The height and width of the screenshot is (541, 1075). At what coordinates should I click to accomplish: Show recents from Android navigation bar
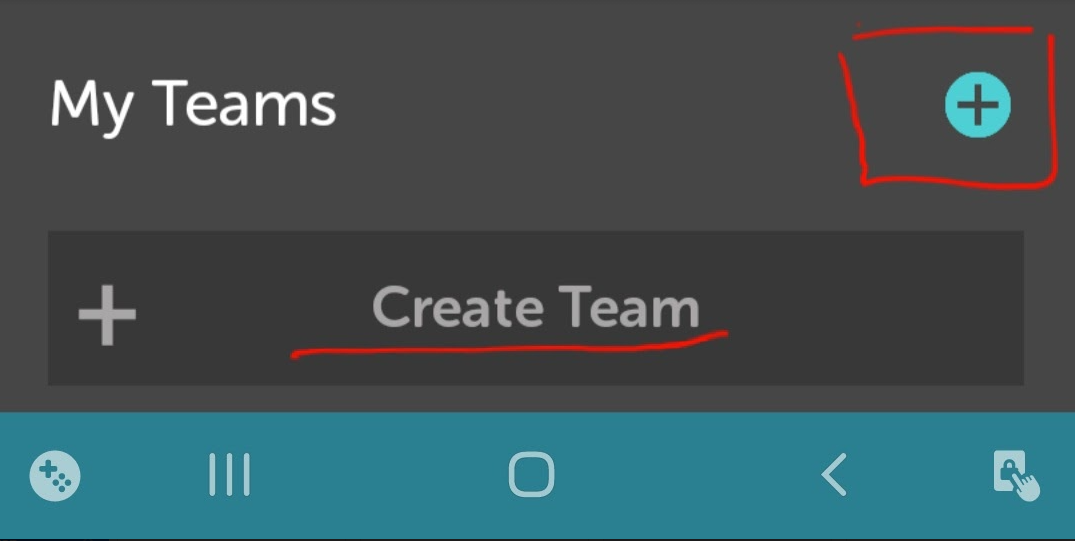pyautogui.click(x=230, y=474)
